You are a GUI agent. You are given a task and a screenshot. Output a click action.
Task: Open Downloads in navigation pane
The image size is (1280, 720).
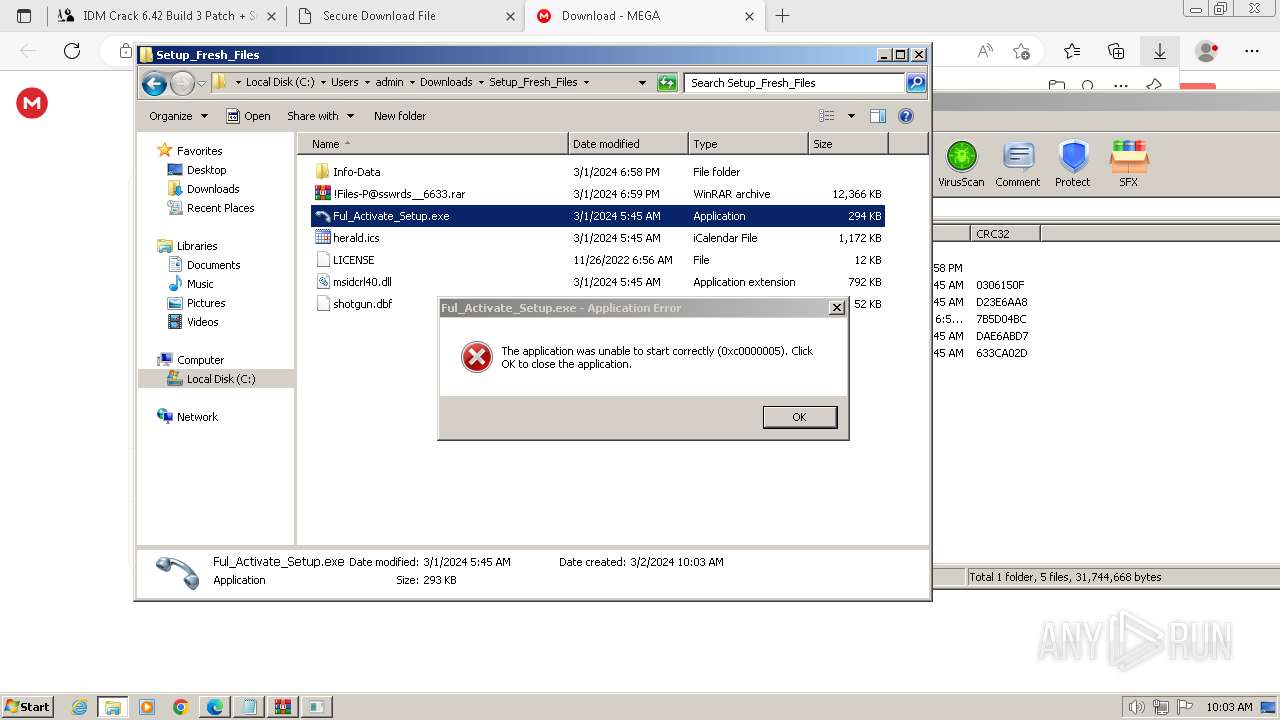point(213,189)
